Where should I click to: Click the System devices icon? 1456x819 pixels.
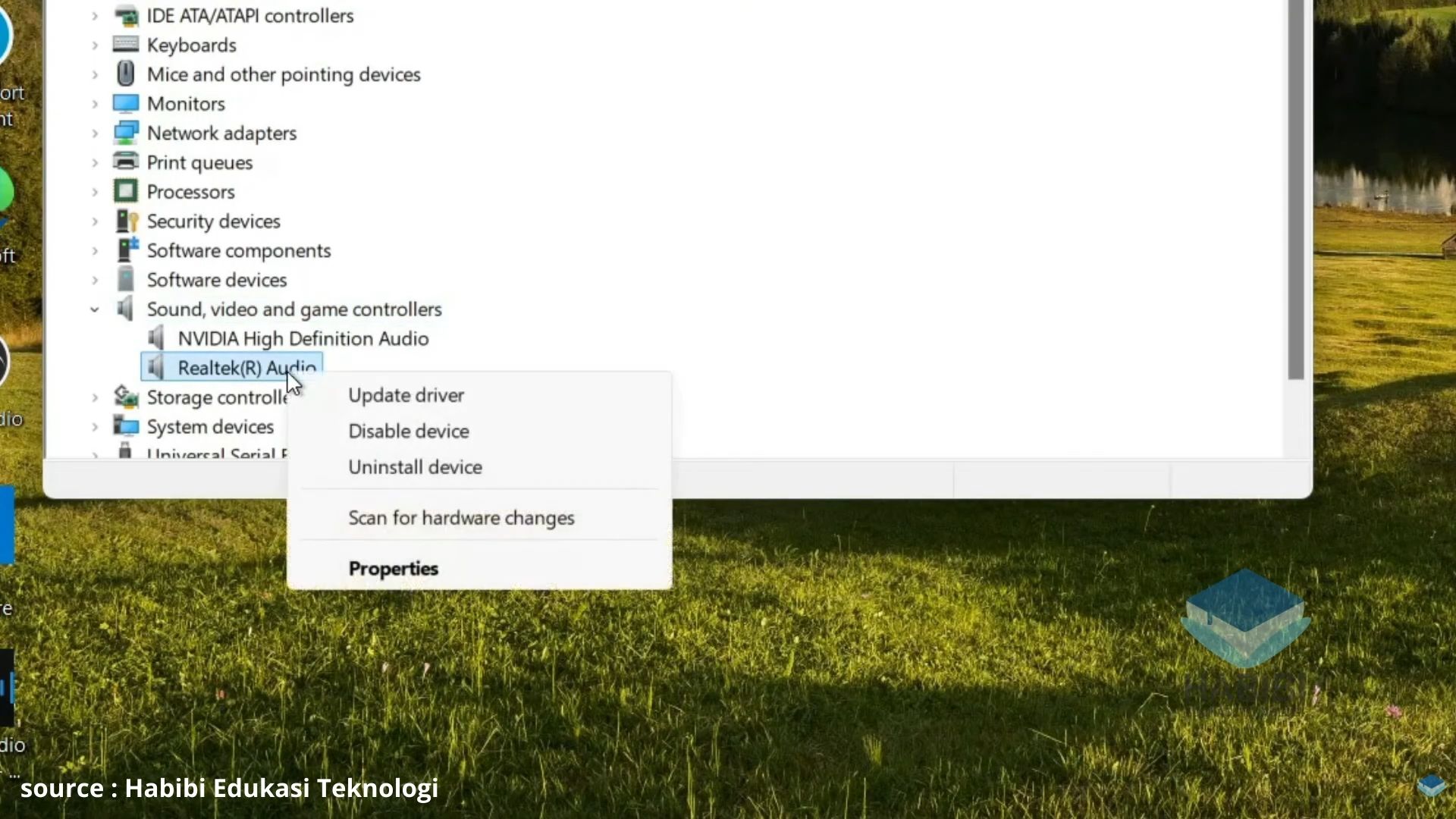pyautogui.click(x=126, y=426)
